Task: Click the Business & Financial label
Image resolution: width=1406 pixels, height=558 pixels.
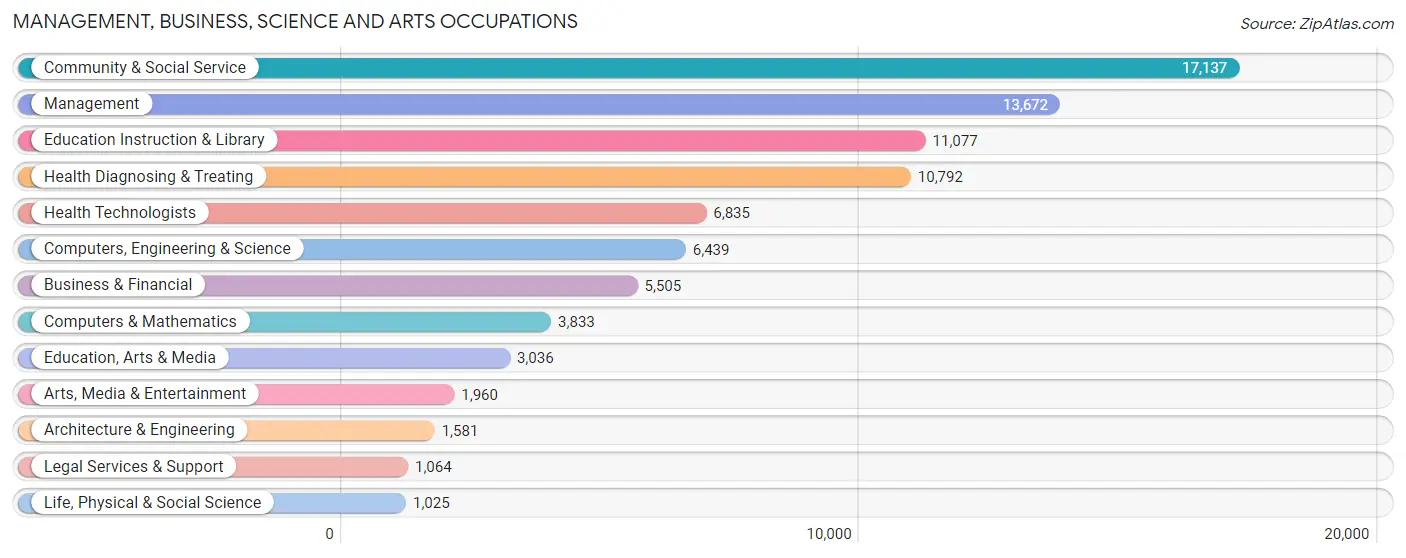Action: click(118, 285)
